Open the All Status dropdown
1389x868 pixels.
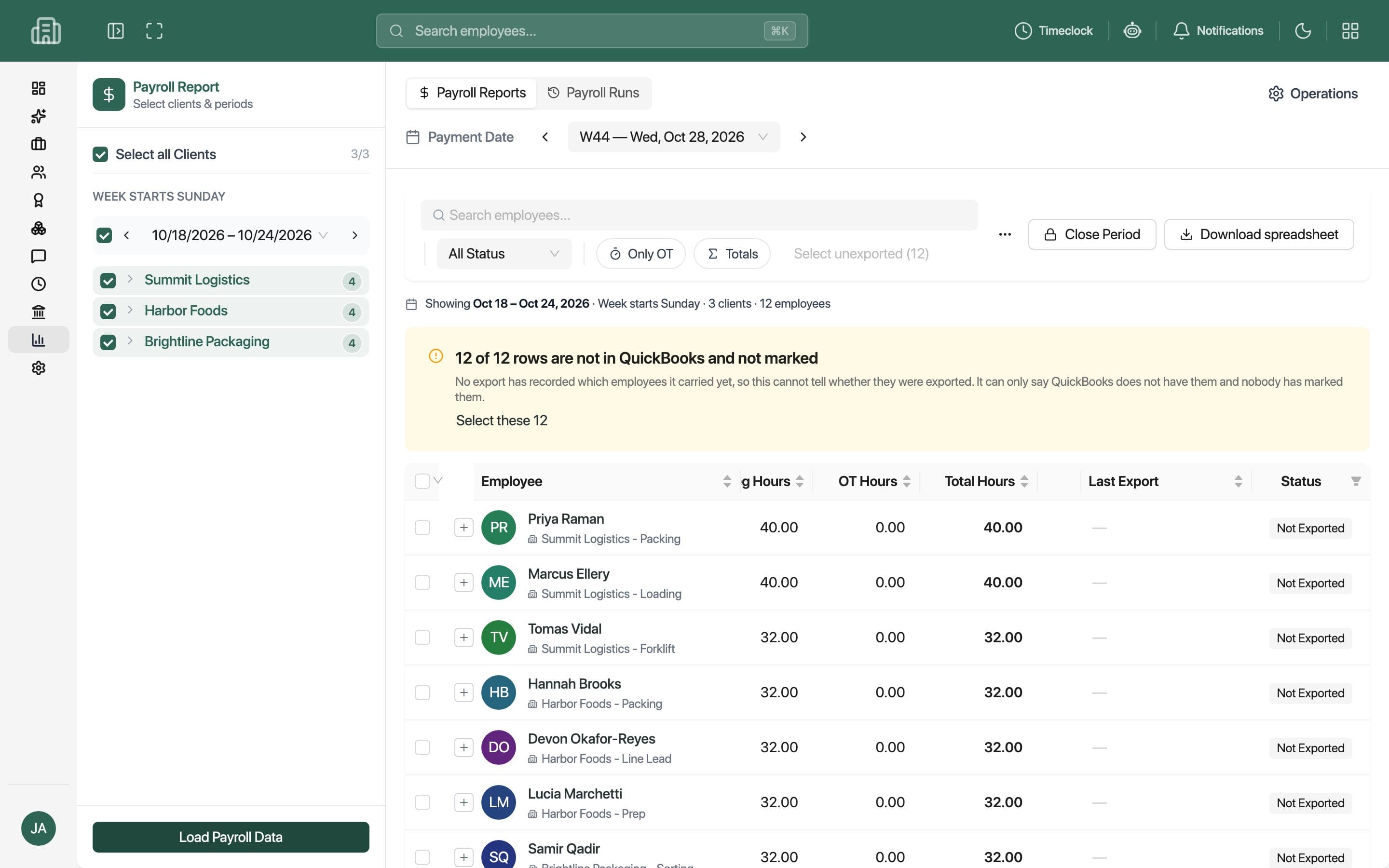click(x=504, y=254)
